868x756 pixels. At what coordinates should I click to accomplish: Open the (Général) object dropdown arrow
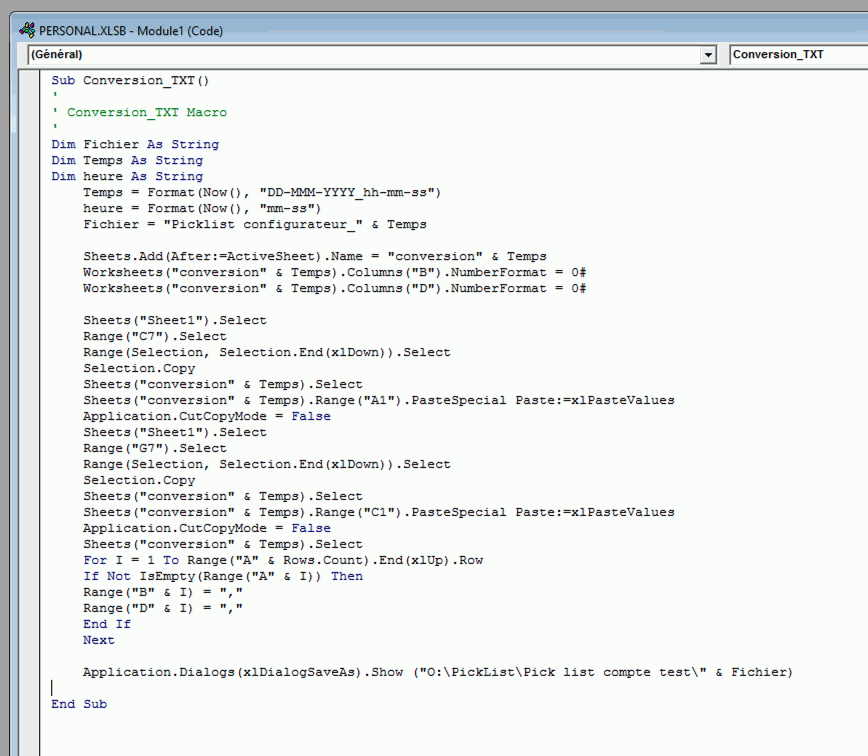[709, 54]
